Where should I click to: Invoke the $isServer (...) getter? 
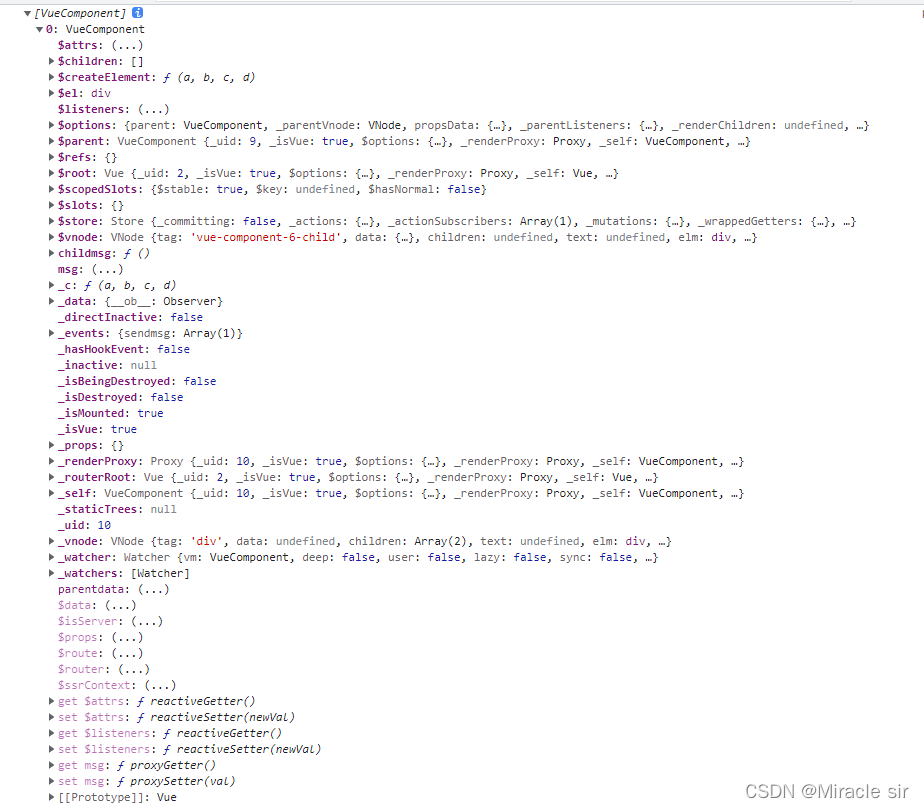coord(147,621)
